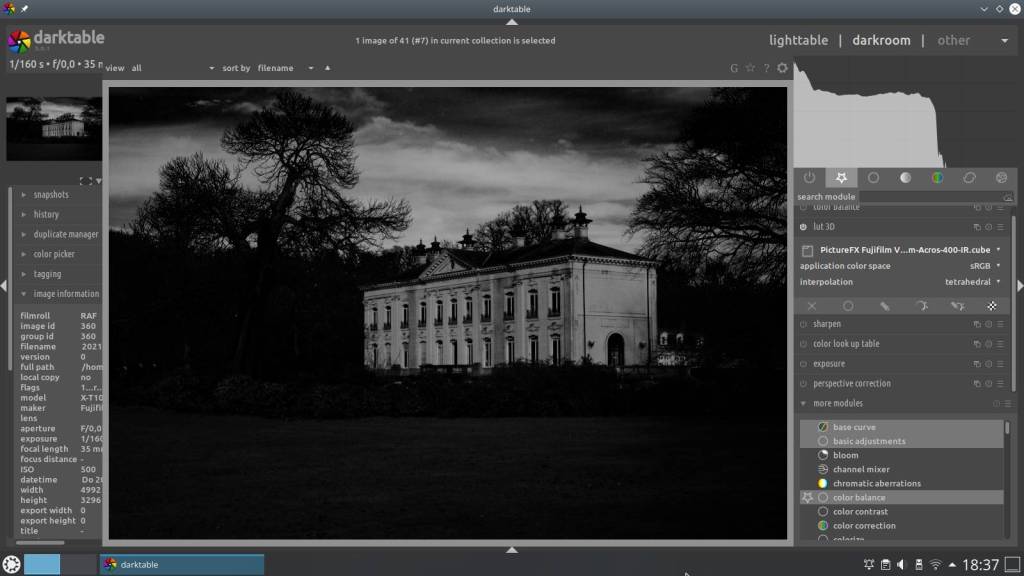The image size is (1024, 576).
Task: Switch to the other view
Action: point(953,40)
